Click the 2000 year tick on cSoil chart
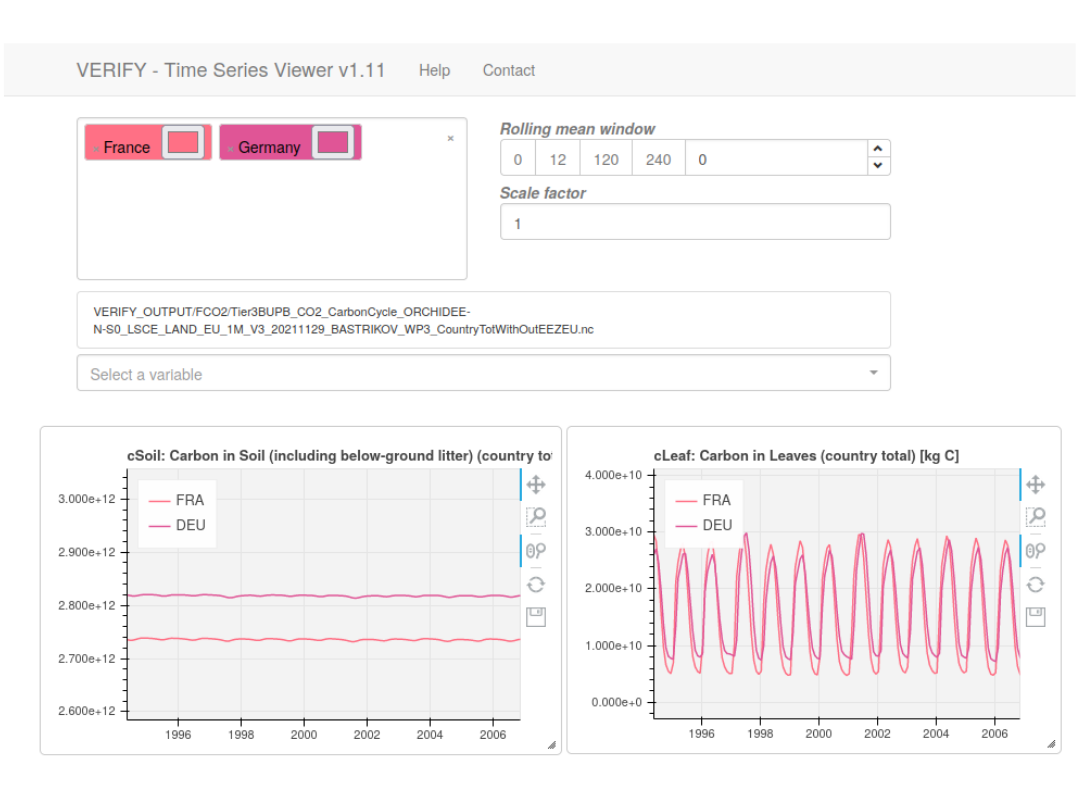The width and height of the screenshot is (1080, 810). pos(304,735)
